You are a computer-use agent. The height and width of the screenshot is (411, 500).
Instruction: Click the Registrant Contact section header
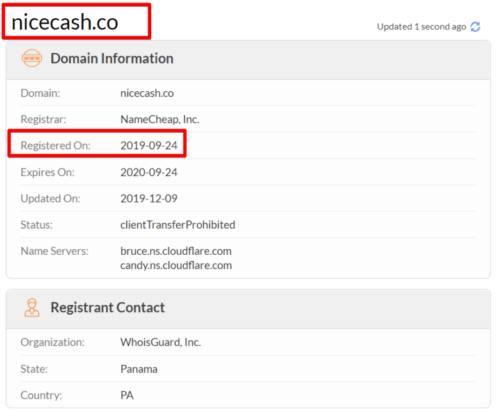click(x=107, y=307)
